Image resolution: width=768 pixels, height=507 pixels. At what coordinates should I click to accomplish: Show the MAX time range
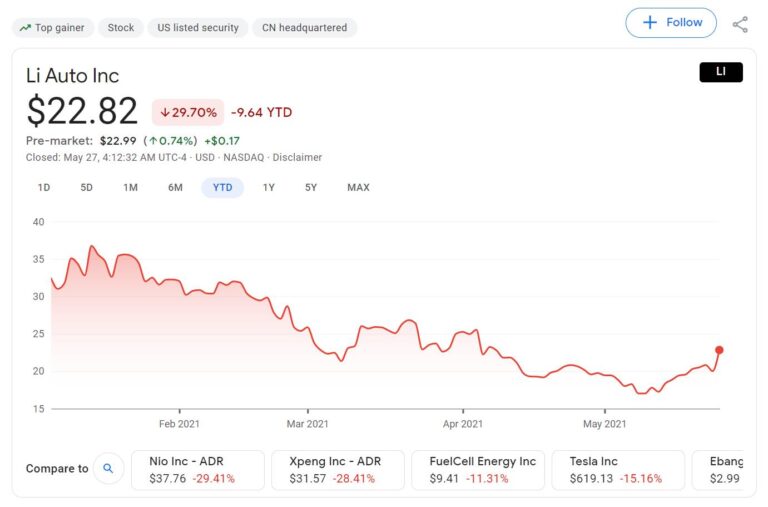358,187
